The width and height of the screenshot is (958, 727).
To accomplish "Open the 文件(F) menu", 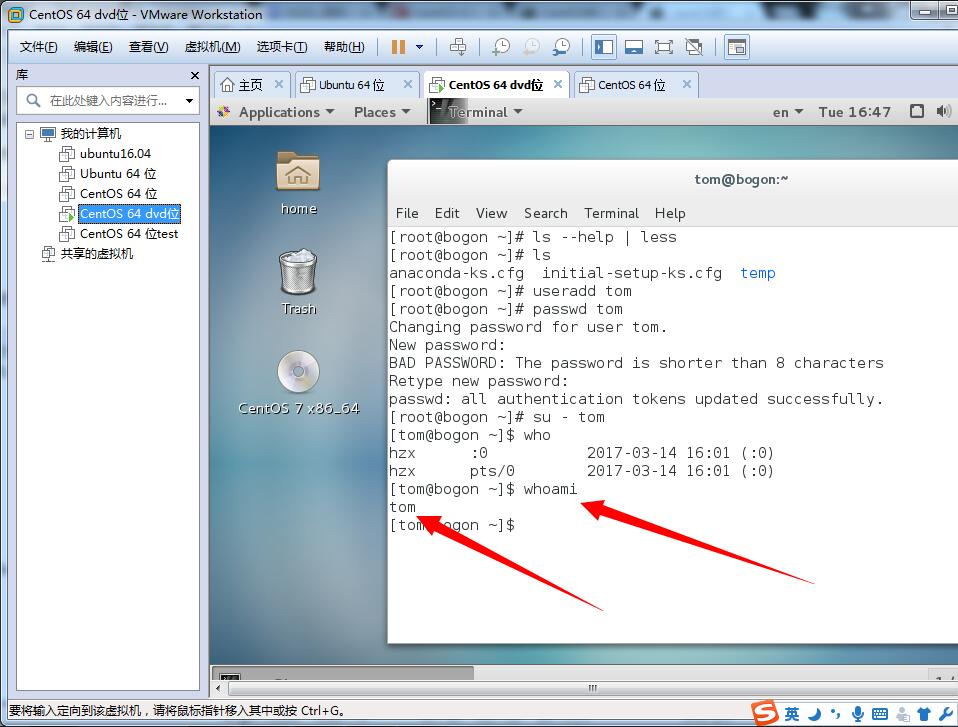I will point(38,47).
